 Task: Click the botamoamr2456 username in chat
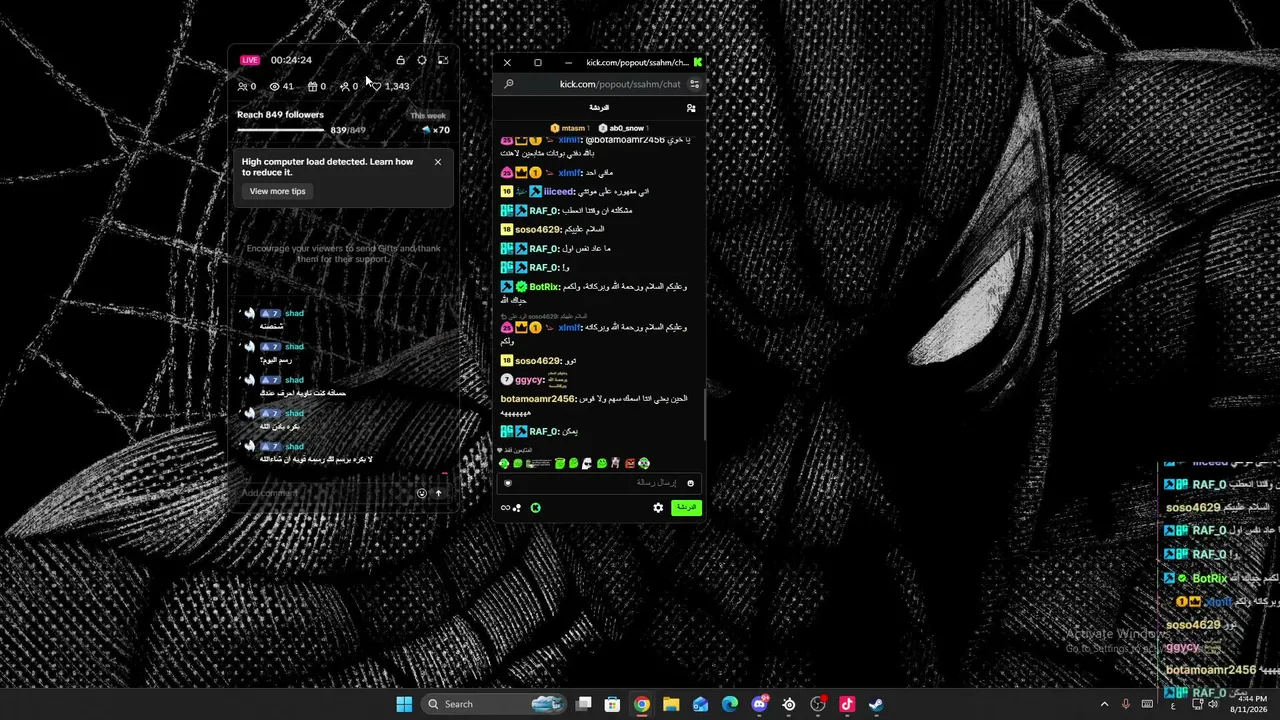(x=538, y=399)
